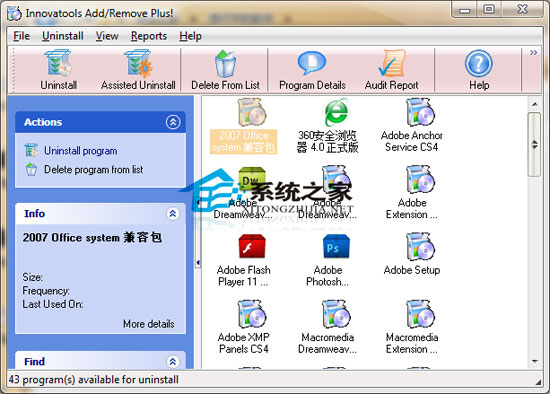Click '43 program(s) available for uninstall' status

94,380
